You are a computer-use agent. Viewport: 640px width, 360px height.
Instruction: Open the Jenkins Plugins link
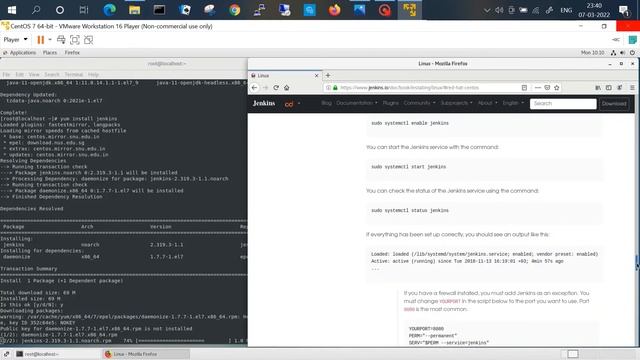(x=391, y=103)
